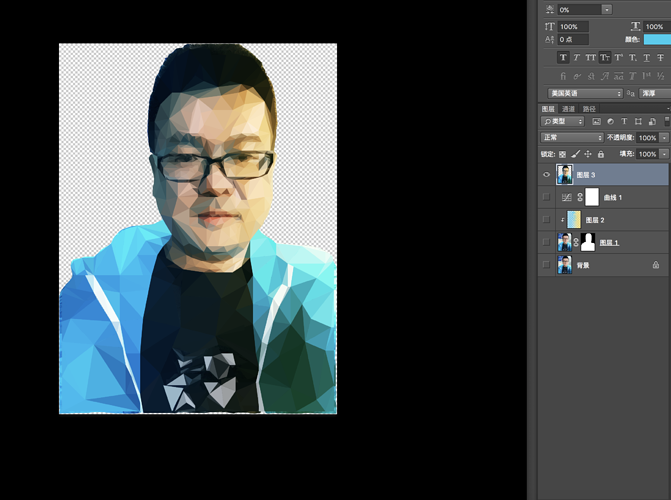Click the fractions (½) icon

point(661,76)
